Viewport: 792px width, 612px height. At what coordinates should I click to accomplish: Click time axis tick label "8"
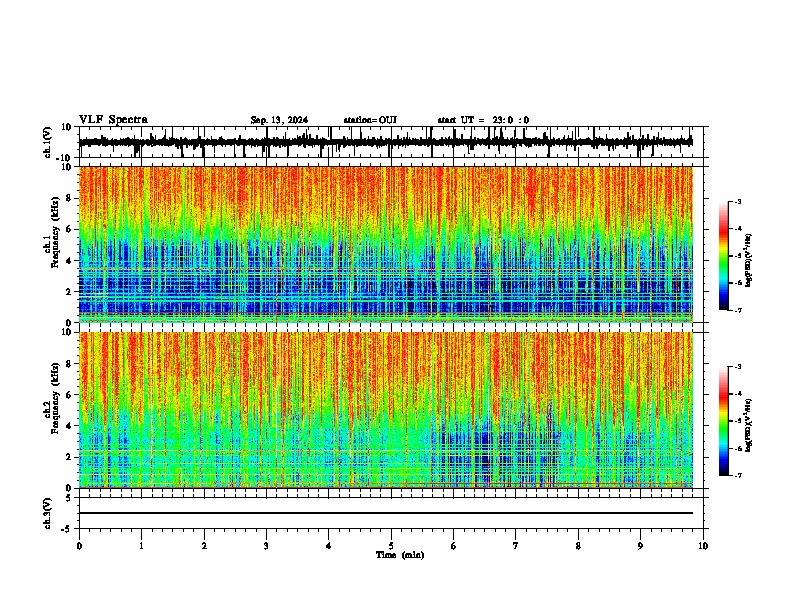pos(578,546)
